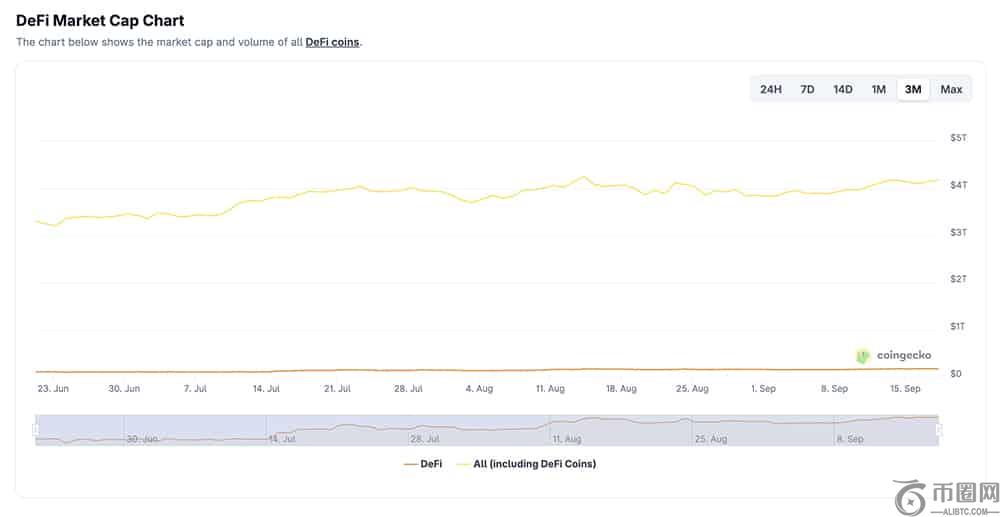Show the Max time range
Screen dimensions: 1000x517
tap(951, 89)
